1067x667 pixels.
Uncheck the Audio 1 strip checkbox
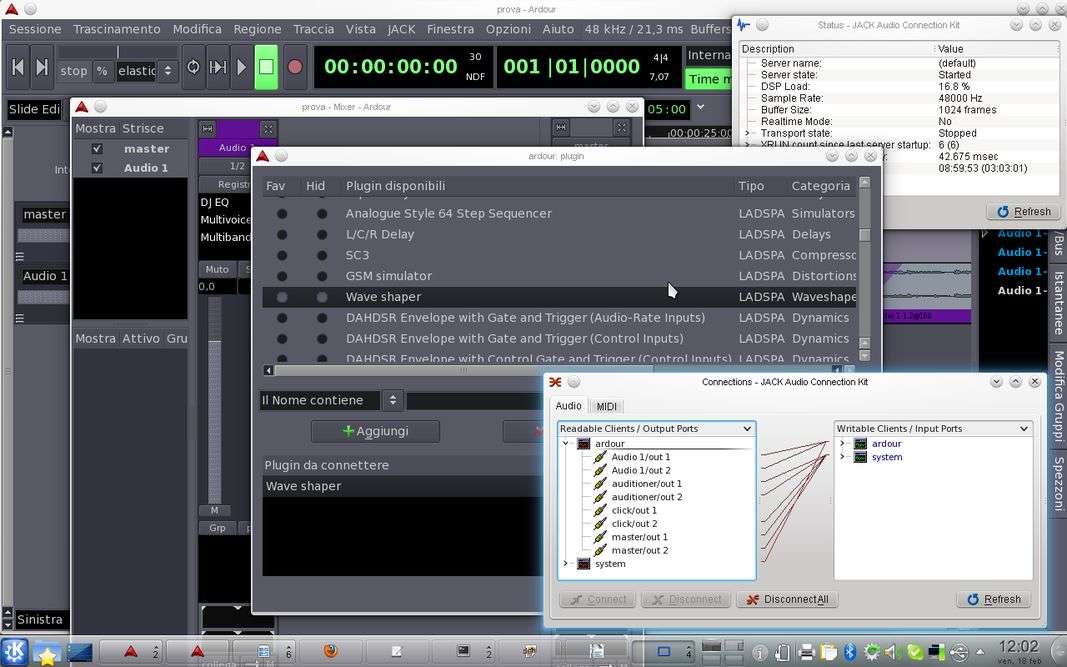(97, 168)
